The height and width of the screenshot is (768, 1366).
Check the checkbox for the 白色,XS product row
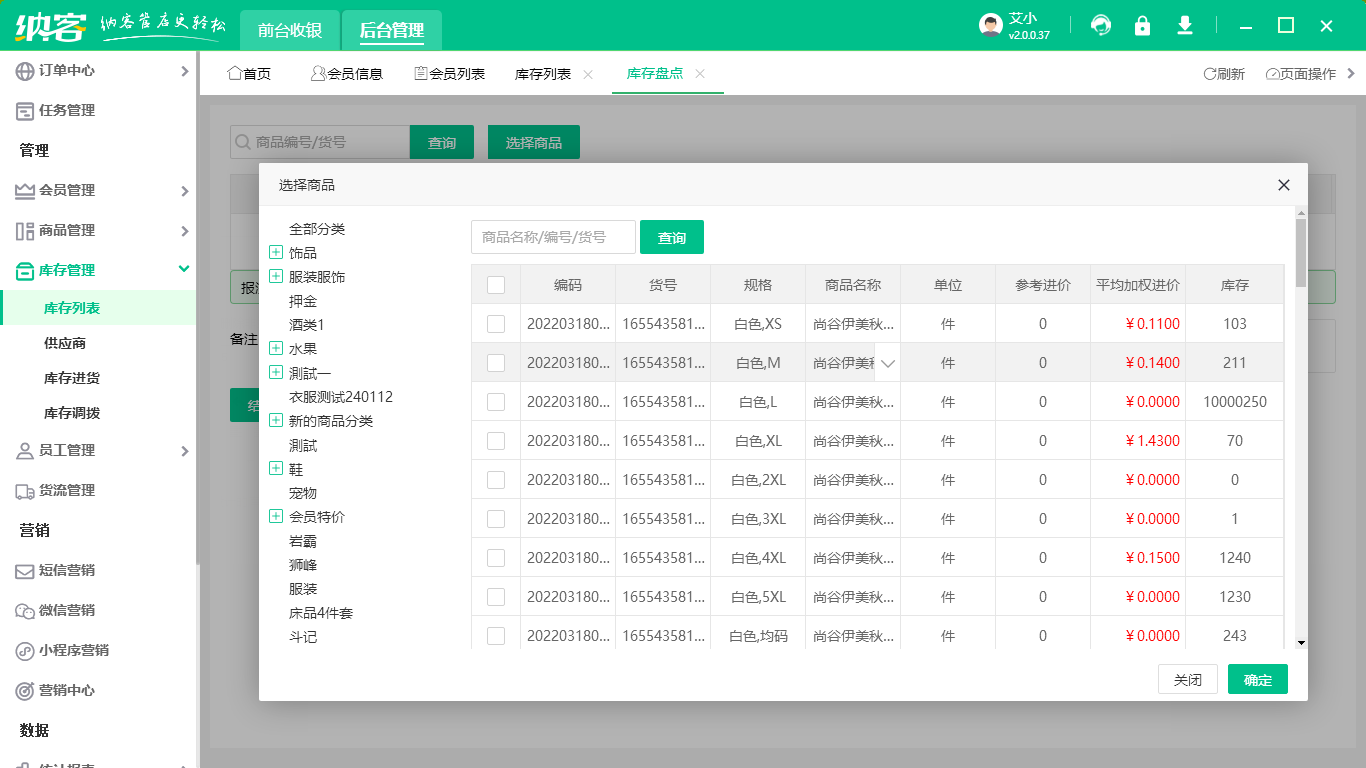pyautogui.click(x=495, y=323)
